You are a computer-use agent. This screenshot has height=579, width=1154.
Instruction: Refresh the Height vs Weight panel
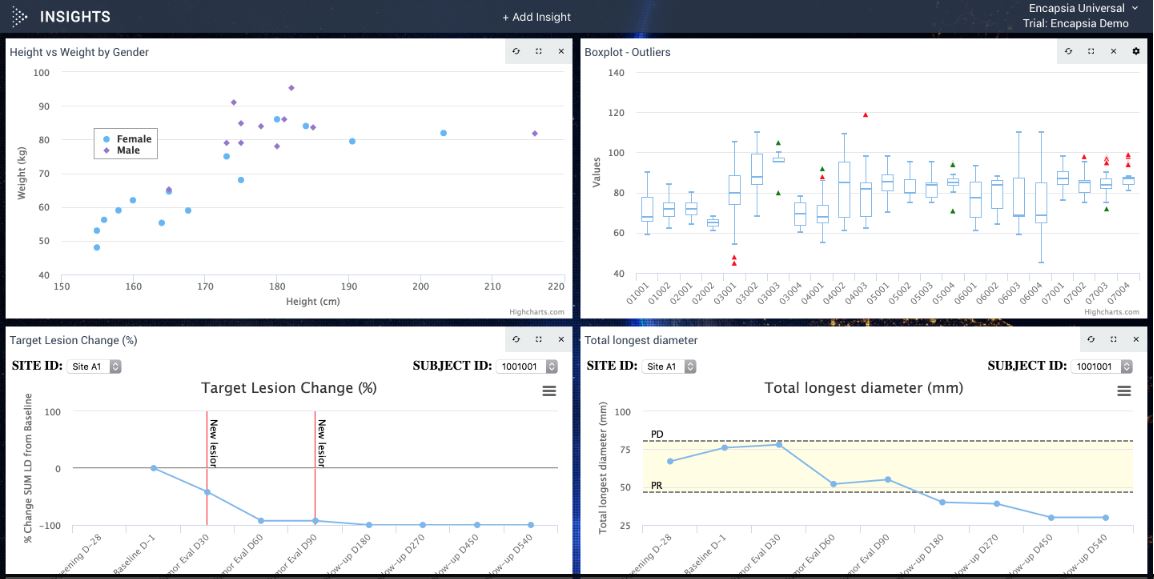(517, 51)
